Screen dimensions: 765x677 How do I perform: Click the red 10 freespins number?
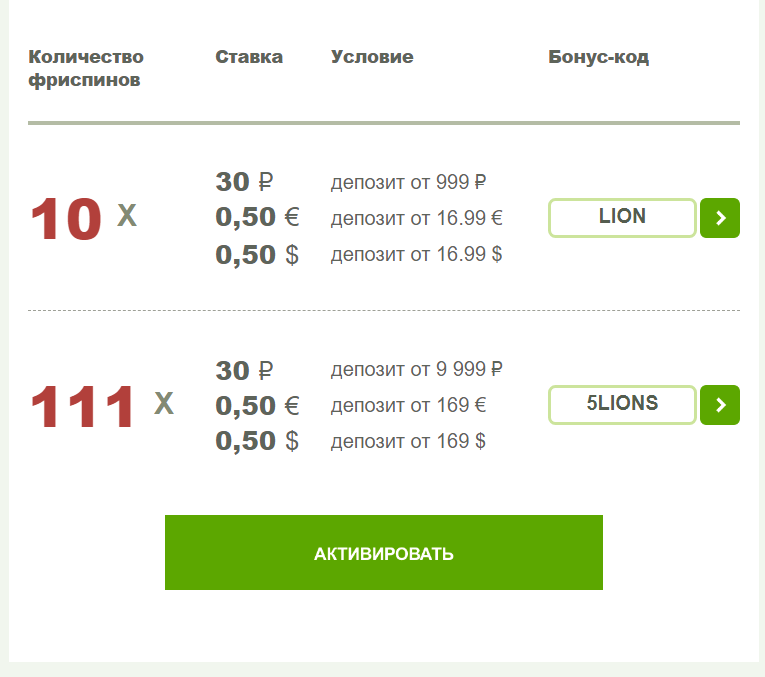tap(66, 219)
